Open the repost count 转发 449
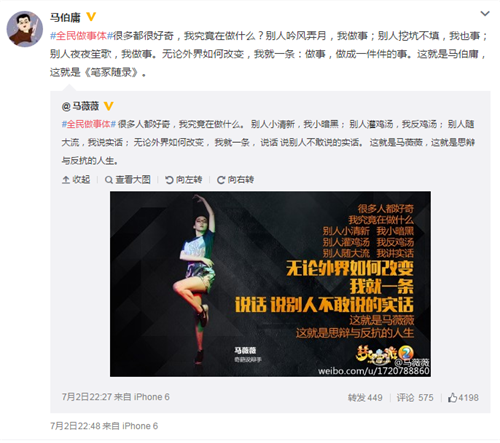This screenshot has height=443, width=500. 365,397
